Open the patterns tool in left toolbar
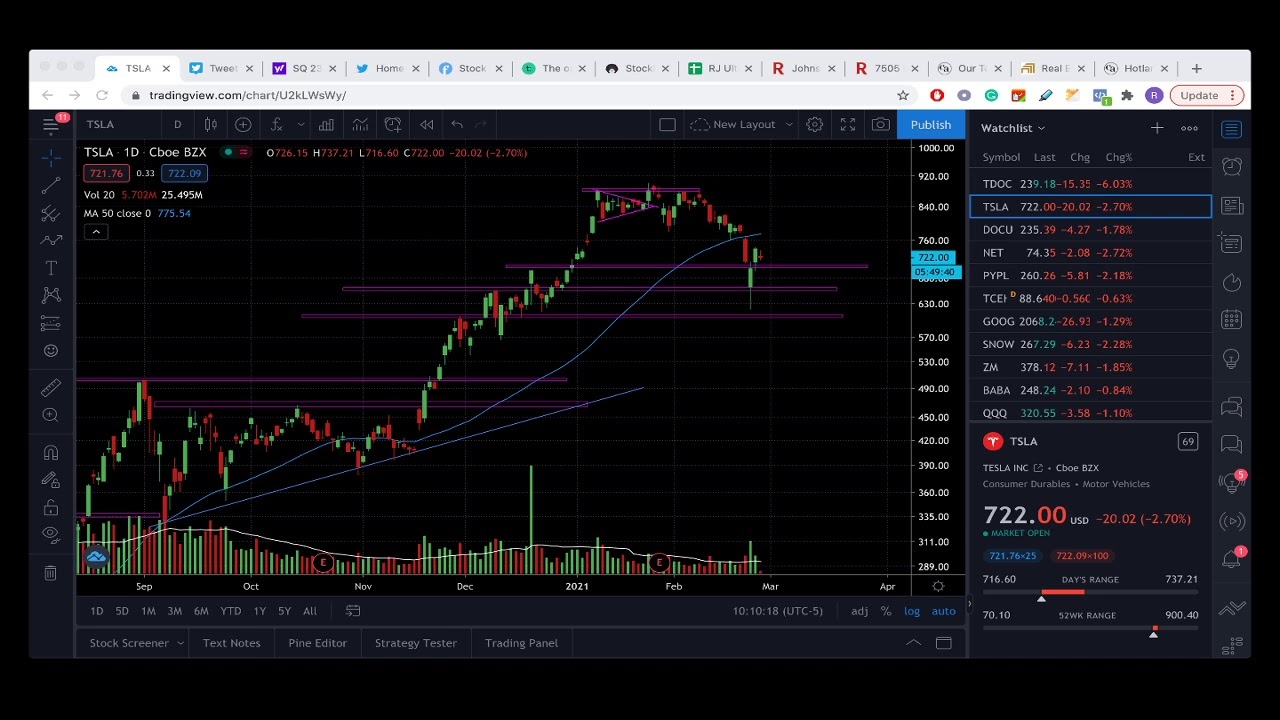The width and height of the screenshot is (1280, 720). click(50, 295)
